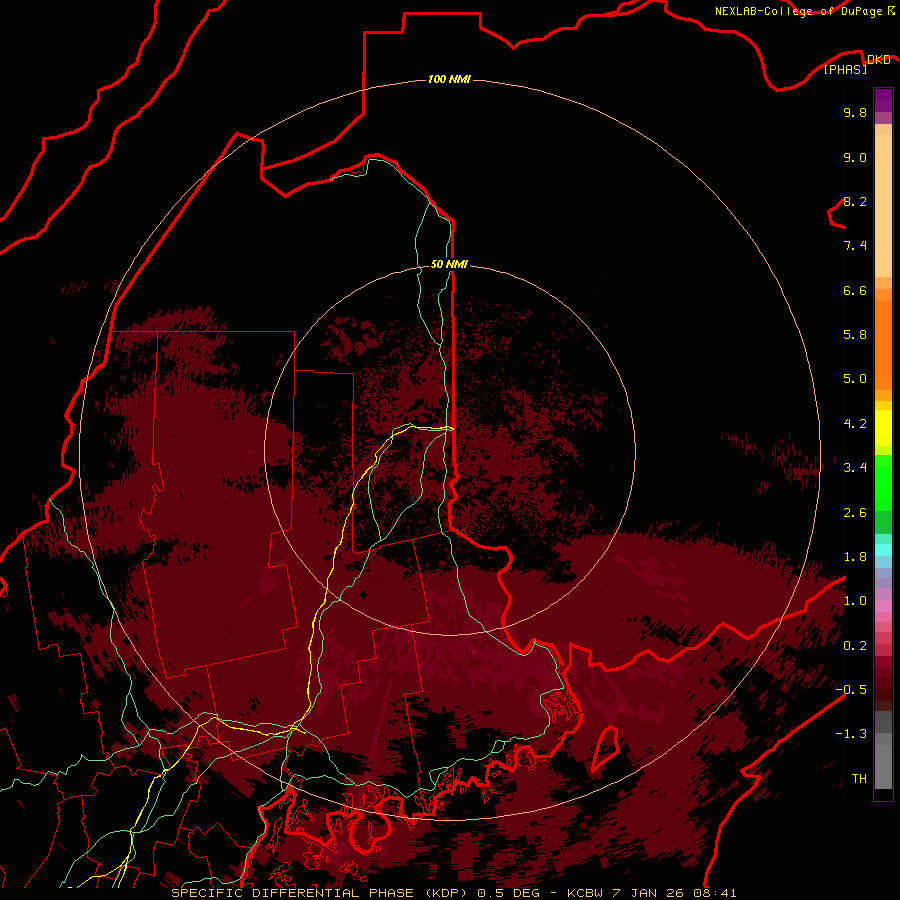Image resolution: width=900 pixels, height=900 pixels.
Task: Pick the peach segment of the color bar
Action: 883,205
